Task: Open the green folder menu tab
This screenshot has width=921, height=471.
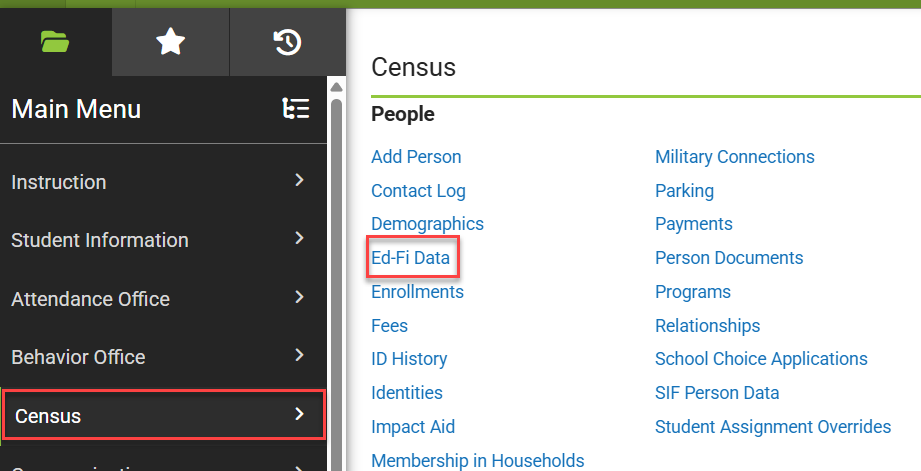Action: (x=55, y=42)
